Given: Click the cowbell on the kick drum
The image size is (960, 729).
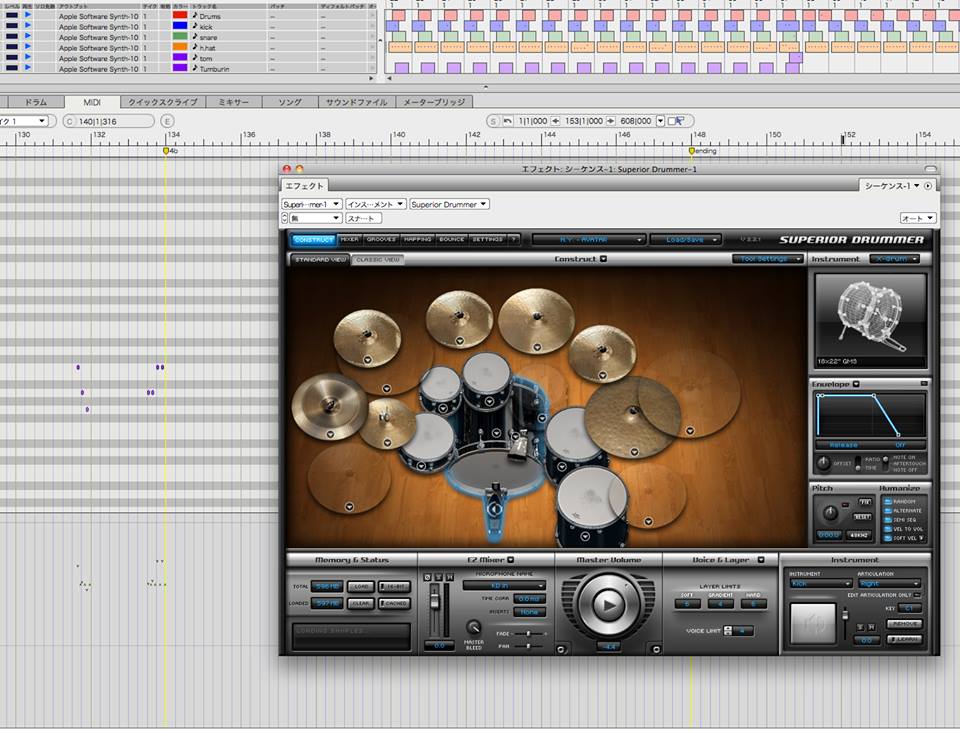Looking at the screenshot, I should 517,446.
